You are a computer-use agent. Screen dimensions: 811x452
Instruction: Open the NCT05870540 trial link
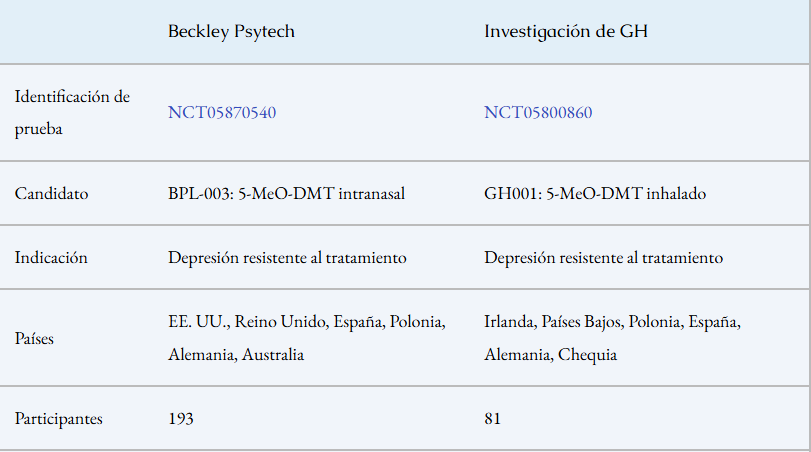coord(222,112)
